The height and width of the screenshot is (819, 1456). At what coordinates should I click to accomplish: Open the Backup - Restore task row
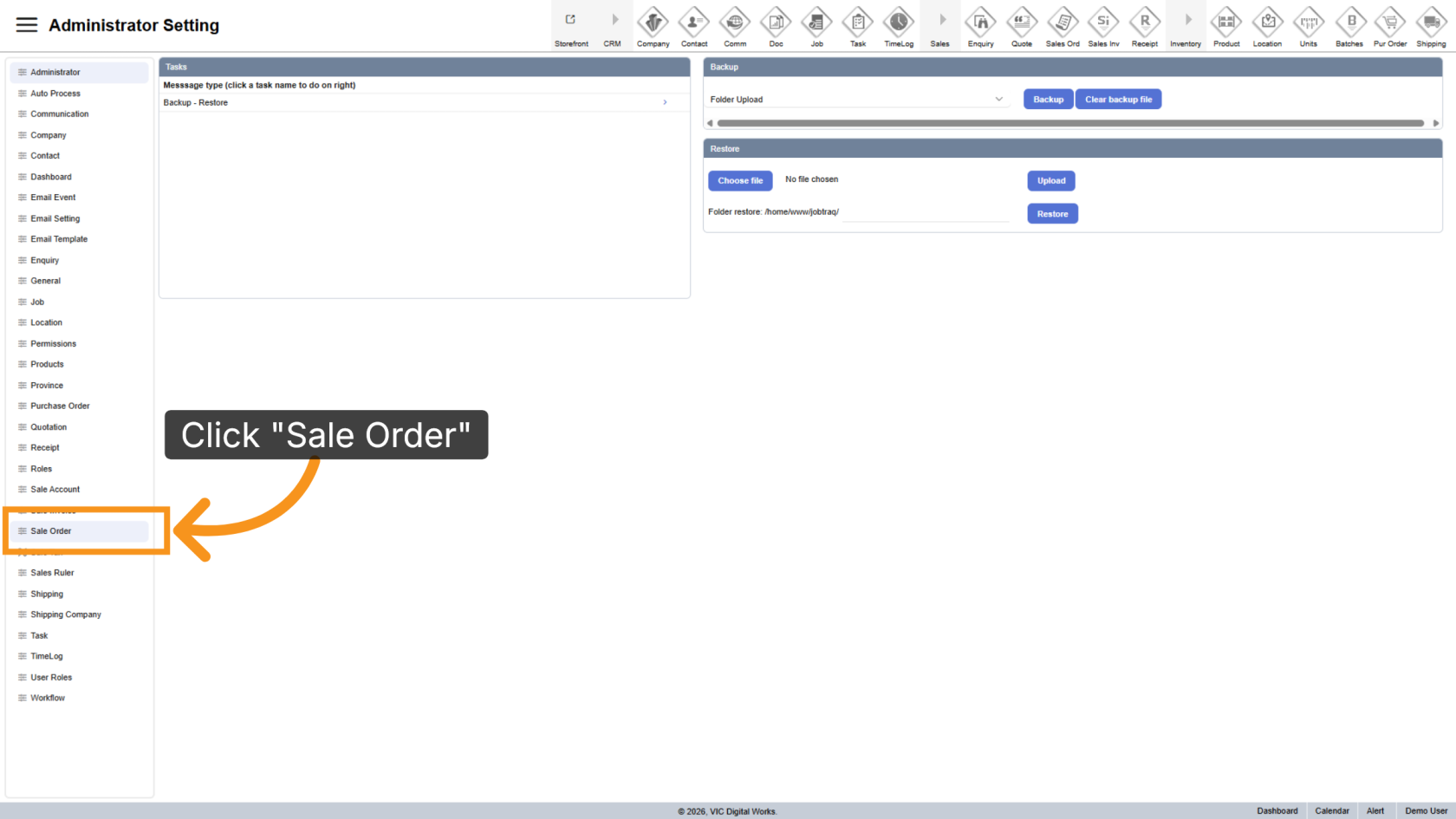pyautogui.click(x=424, y=102)
